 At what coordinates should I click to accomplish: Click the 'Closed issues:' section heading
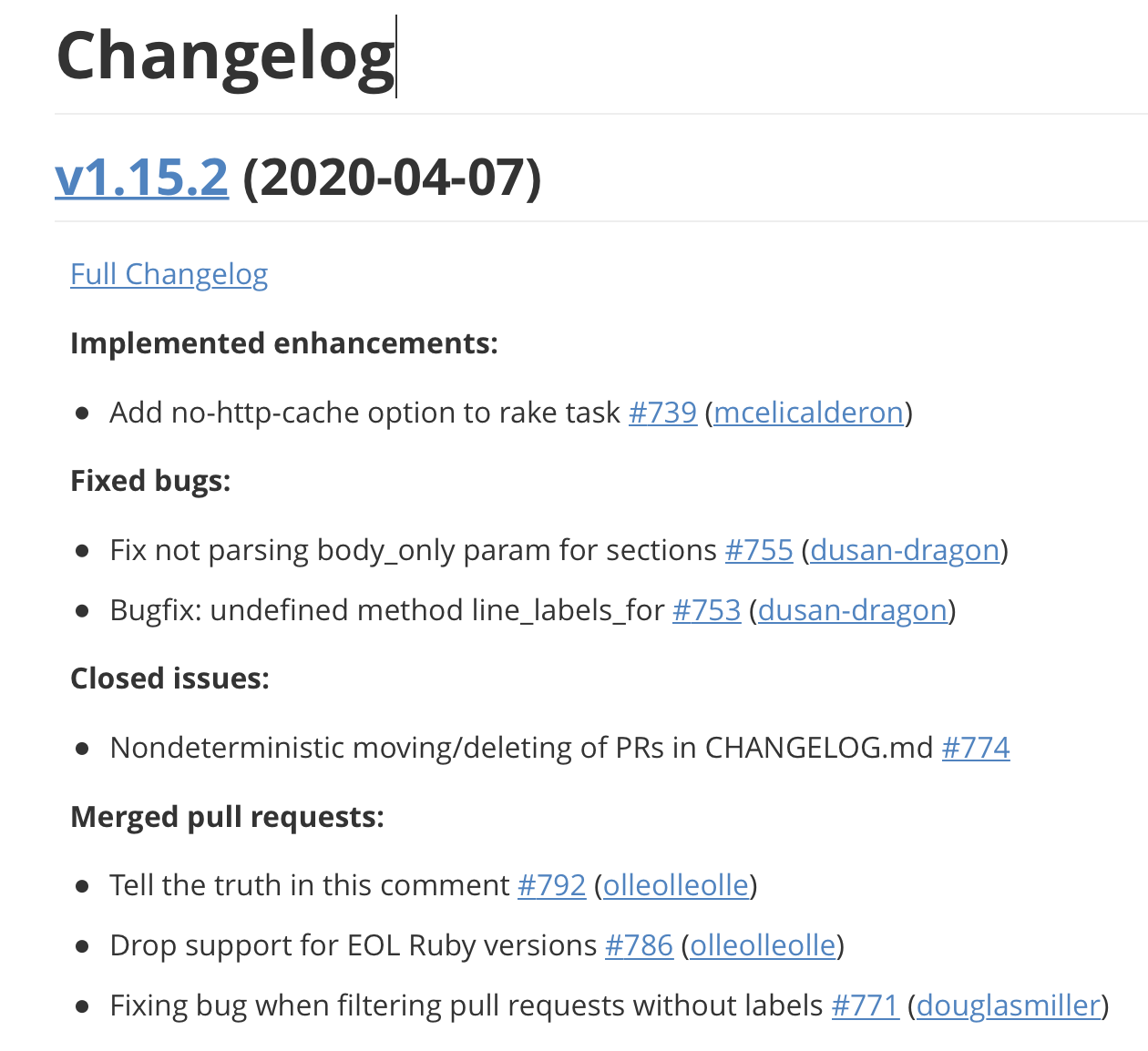tap(169, 679)
